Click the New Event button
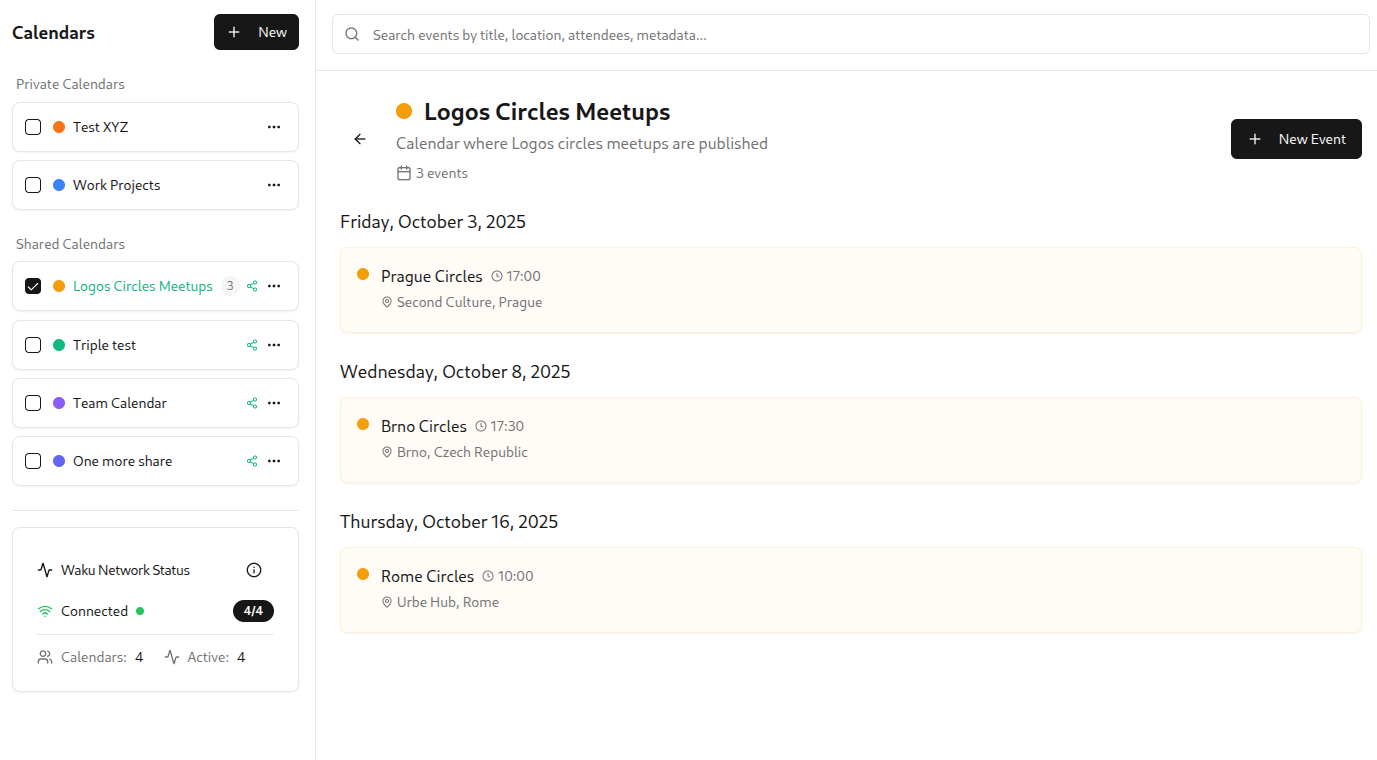This screenshot has width=1377, height=760. point(1296,139)
